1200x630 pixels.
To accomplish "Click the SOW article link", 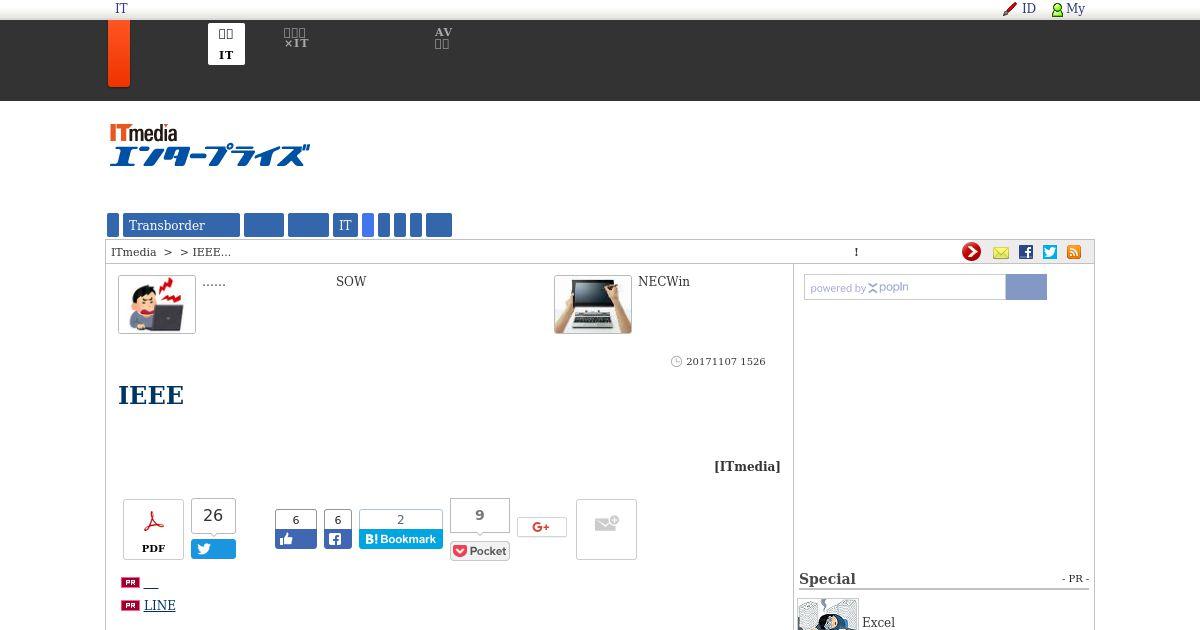I will tap(351, 282).
